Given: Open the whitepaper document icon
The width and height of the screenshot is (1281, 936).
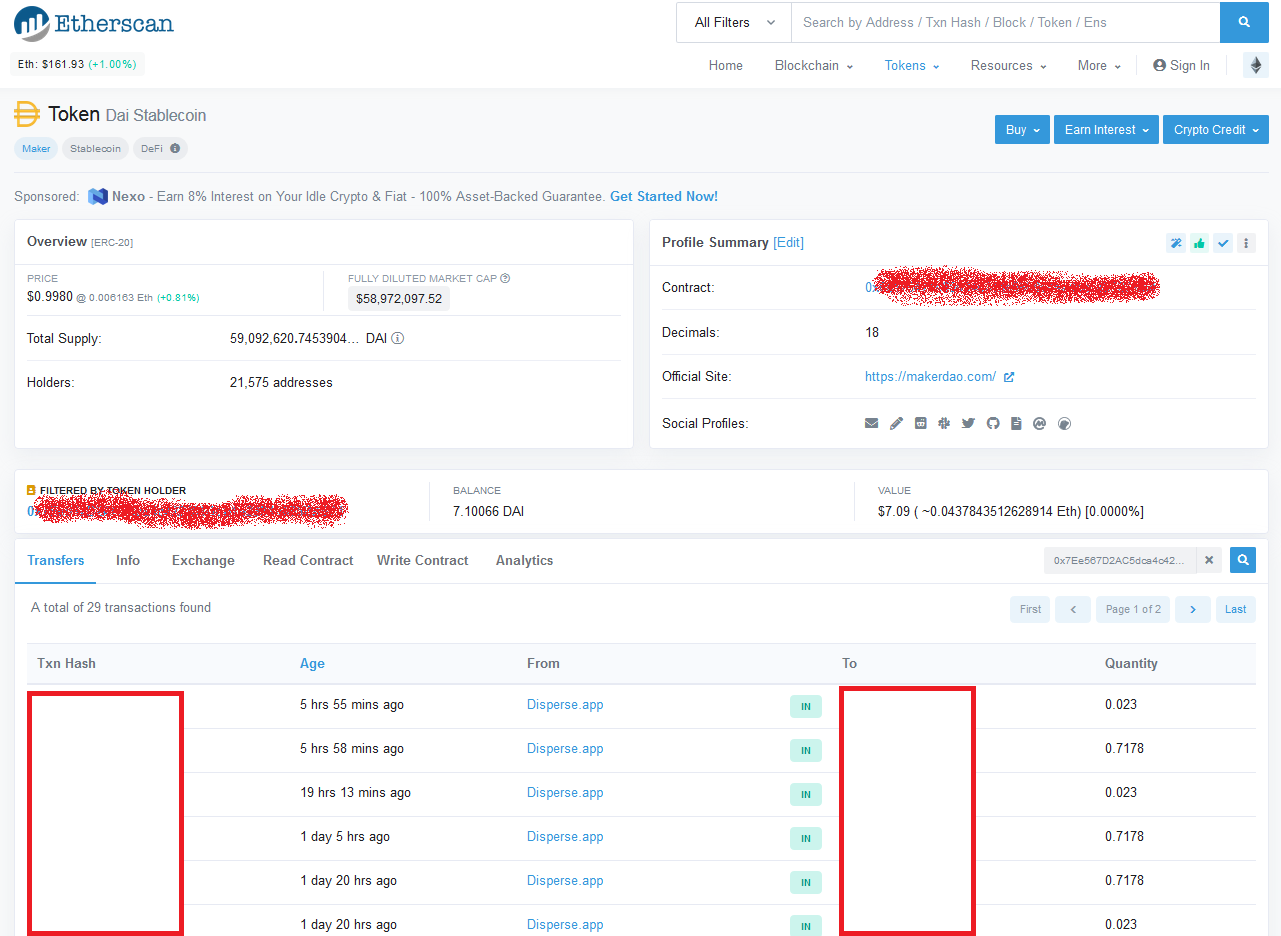Looking at the screenshot, I should pos(1016,424).
